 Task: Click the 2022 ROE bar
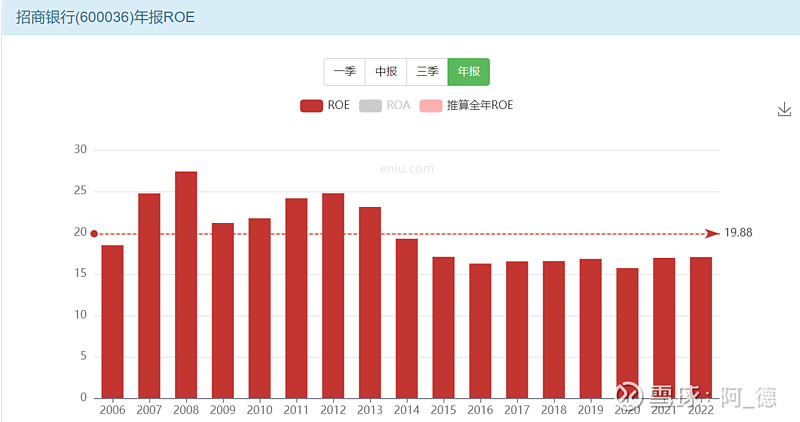tap(701, 328)
